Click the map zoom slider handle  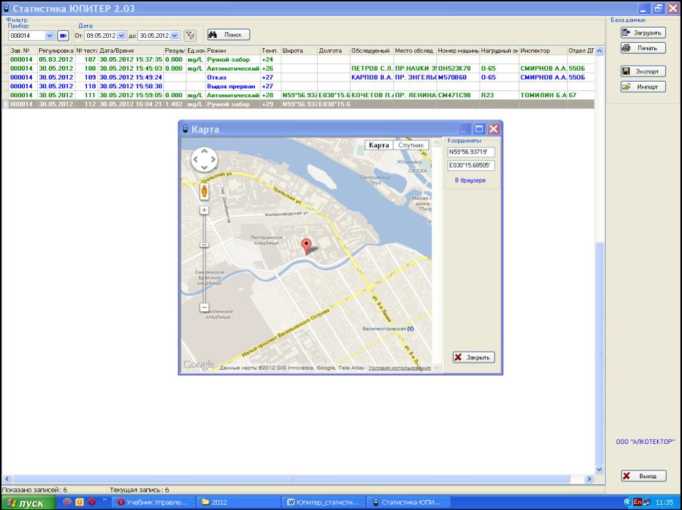pyautogui.click(x=204, y=245)
